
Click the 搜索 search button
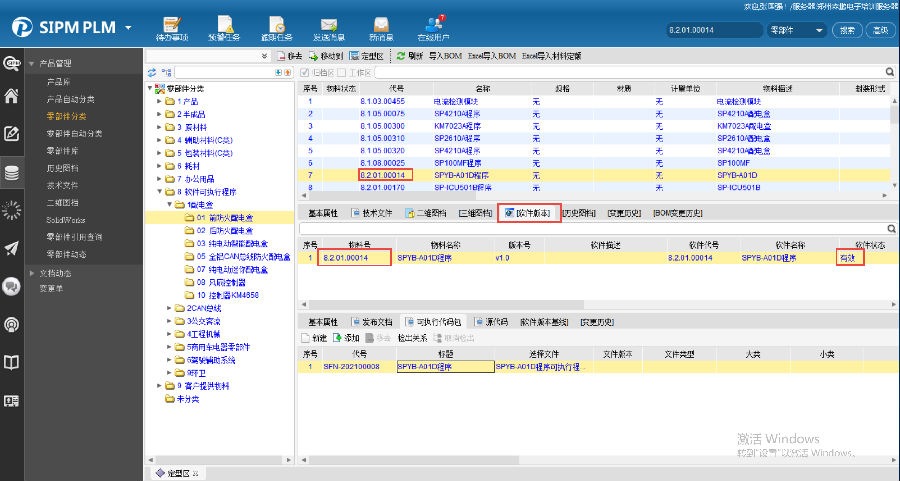(x=847, y=31)
